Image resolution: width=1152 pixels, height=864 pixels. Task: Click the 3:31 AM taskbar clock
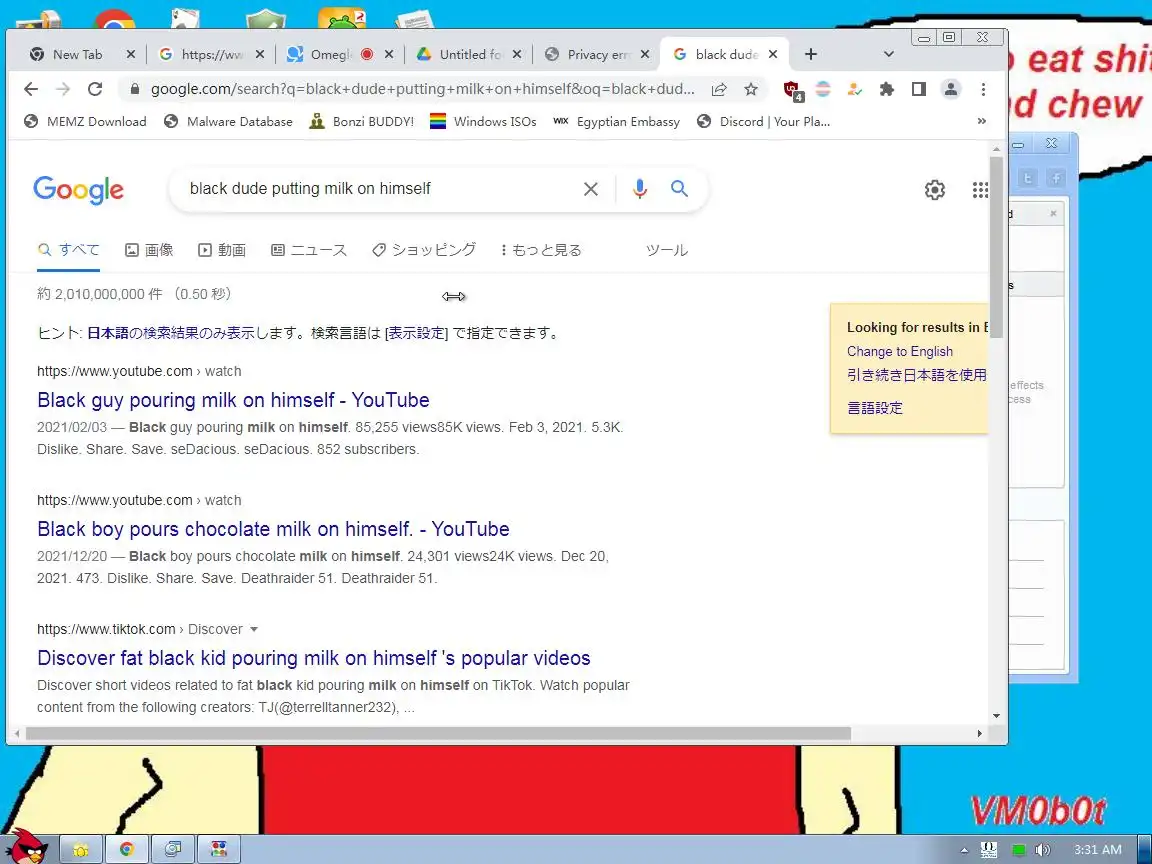[1098, 850]
